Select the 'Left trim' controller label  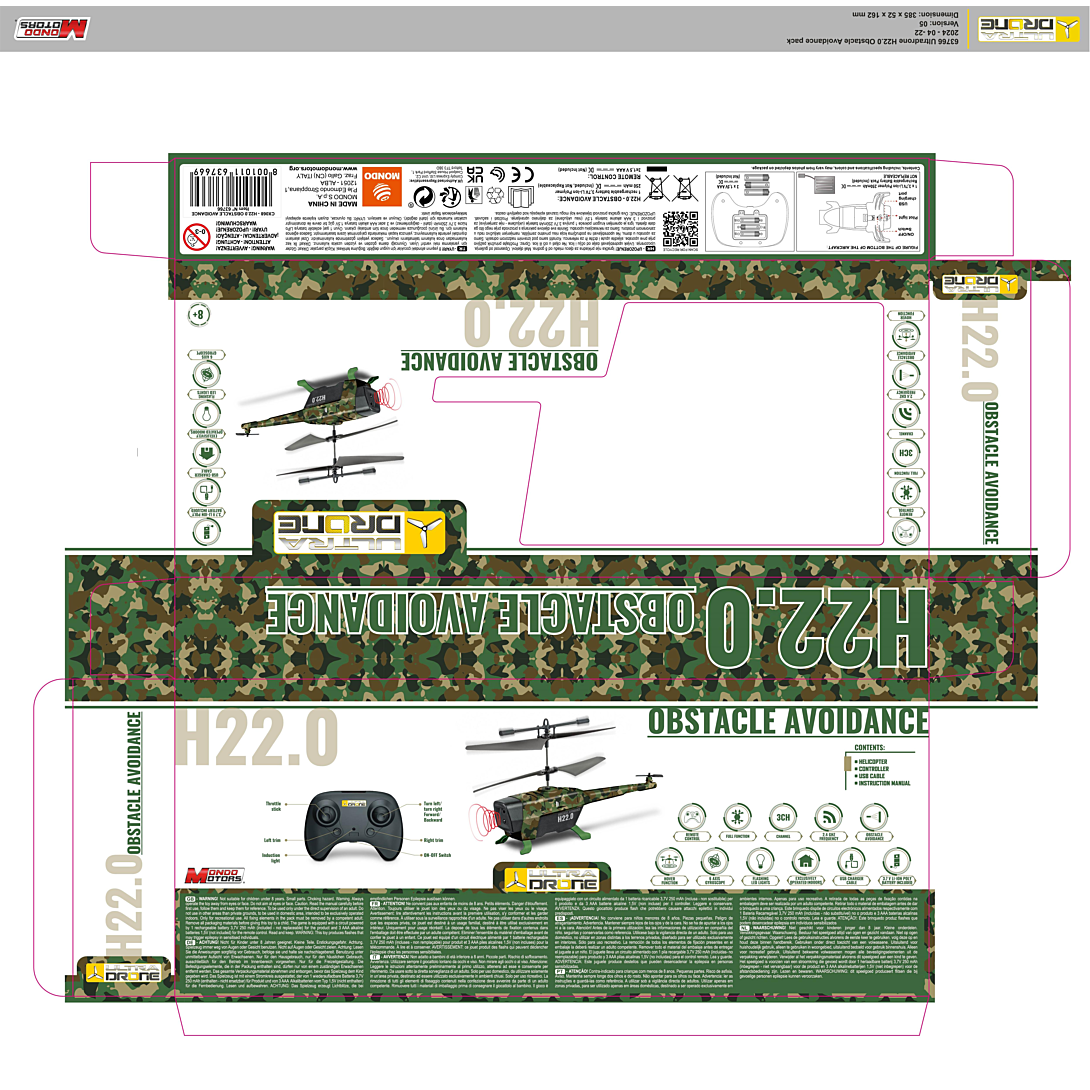(x=272, y=840)
